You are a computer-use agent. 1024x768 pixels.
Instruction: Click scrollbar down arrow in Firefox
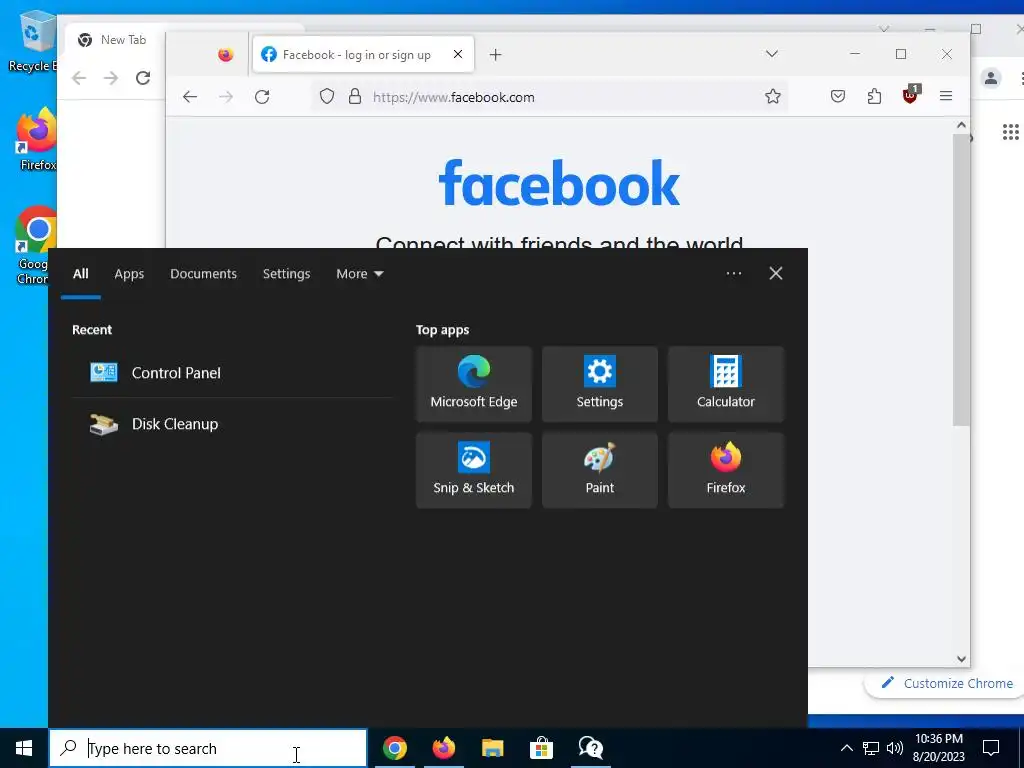click(x=961, y=659)
